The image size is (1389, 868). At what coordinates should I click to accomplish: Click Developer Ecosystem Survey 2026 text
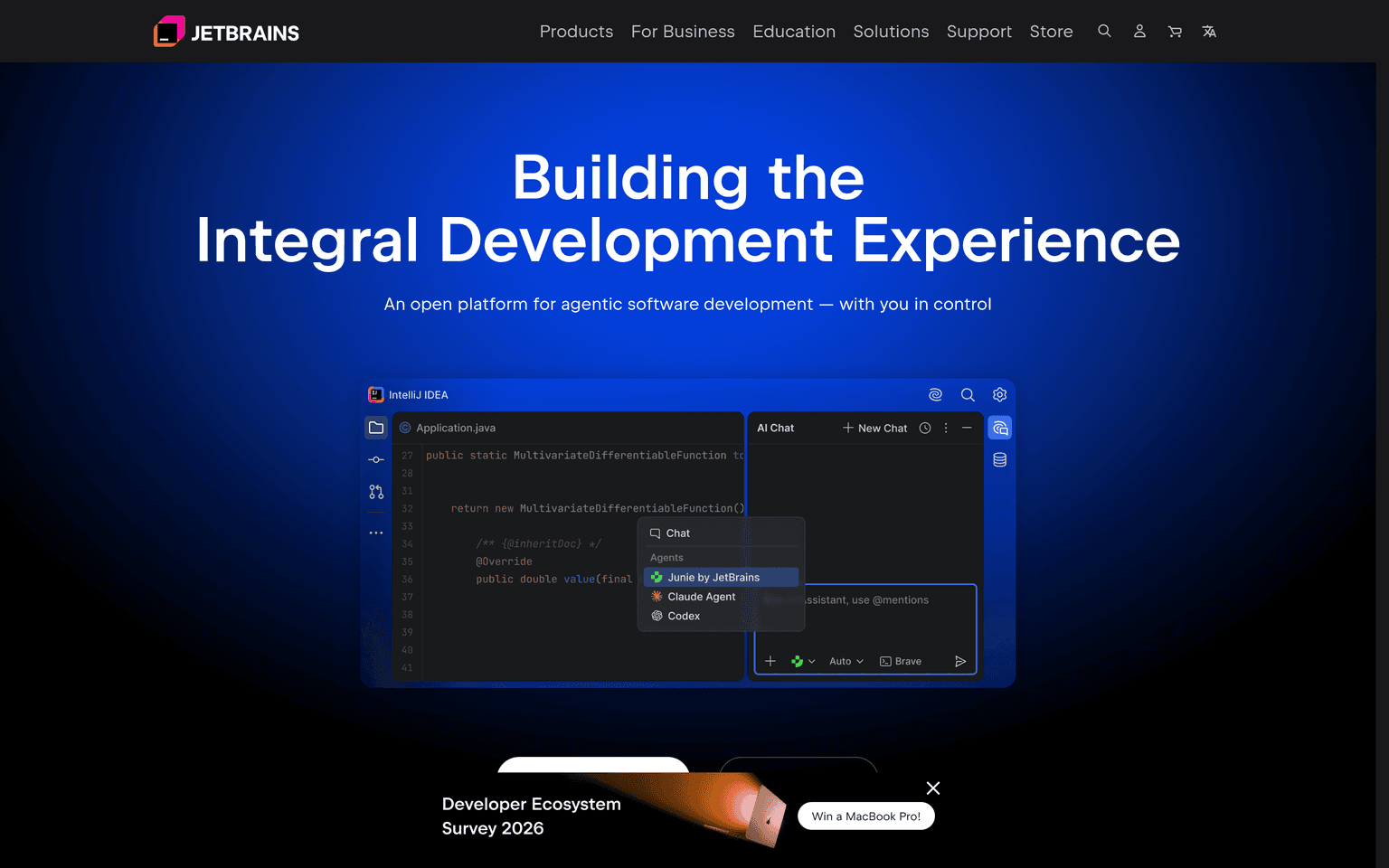(531, 816)
